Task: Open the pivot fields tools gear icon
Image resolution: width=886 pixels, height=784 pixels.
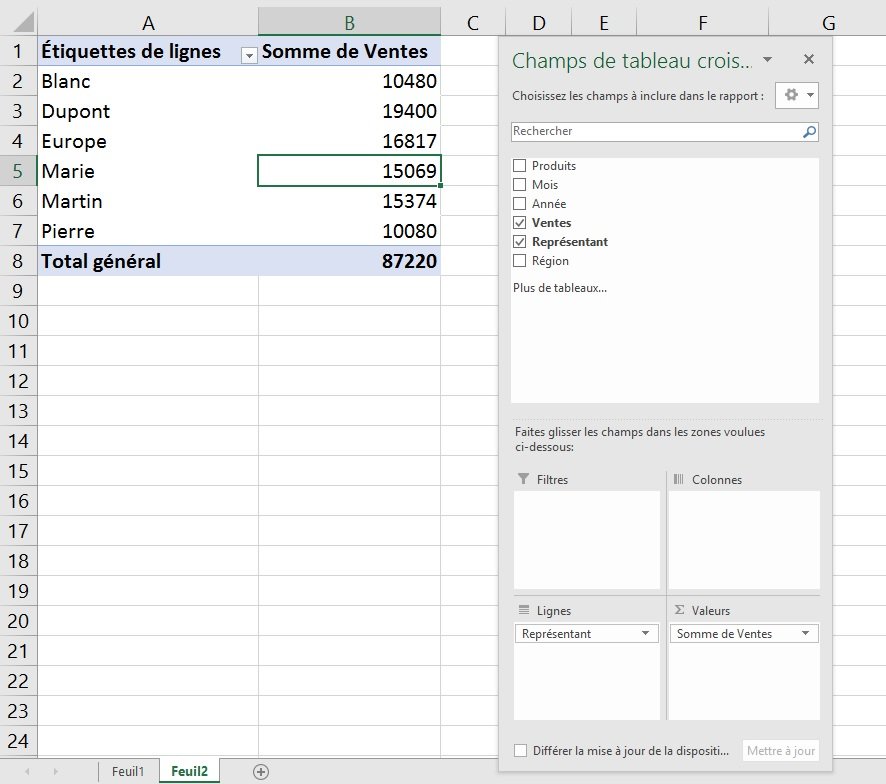Action: pyautogui.click(x=792, y=93)
